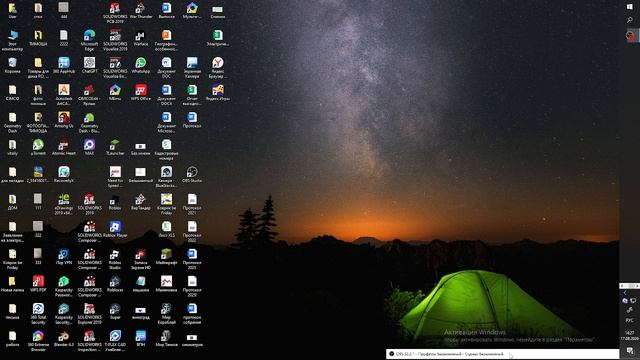The image size is (640, 360).
Task: Select the Microsoft Edge desktop icon
Action: click(89, 40)
